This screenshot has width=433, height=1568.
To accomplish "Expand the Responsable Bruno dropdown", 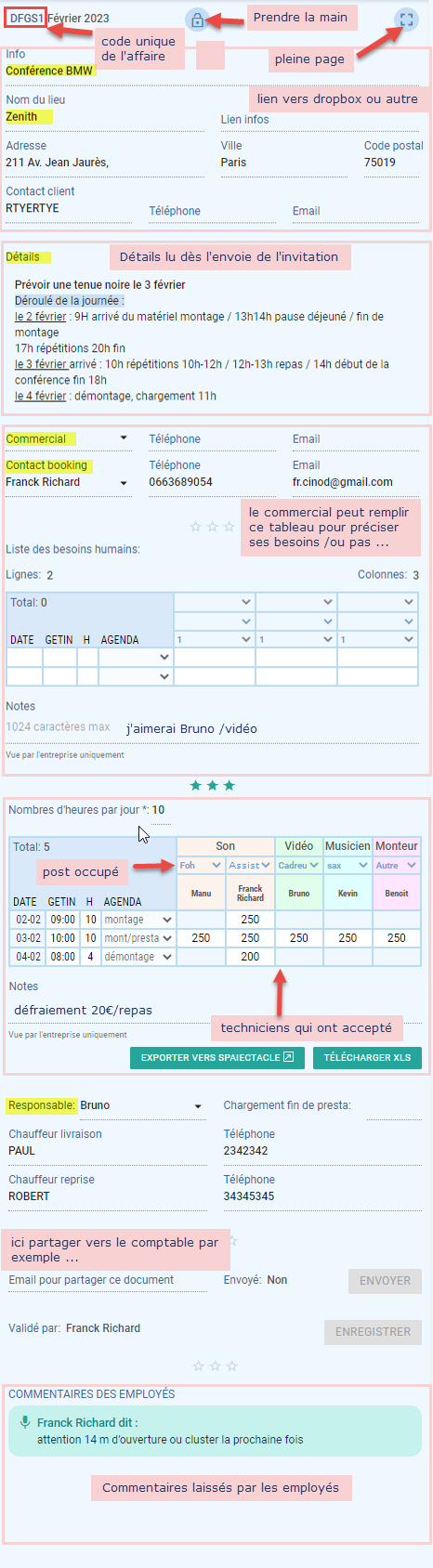I will [x=197, y=1106].
